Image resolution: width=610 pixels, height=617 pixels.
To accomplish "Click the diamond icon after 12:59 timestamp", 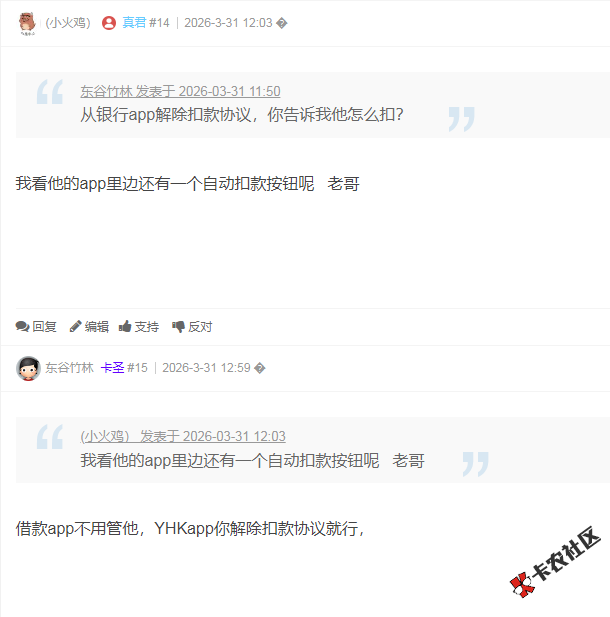I will (x=260, y=368).
